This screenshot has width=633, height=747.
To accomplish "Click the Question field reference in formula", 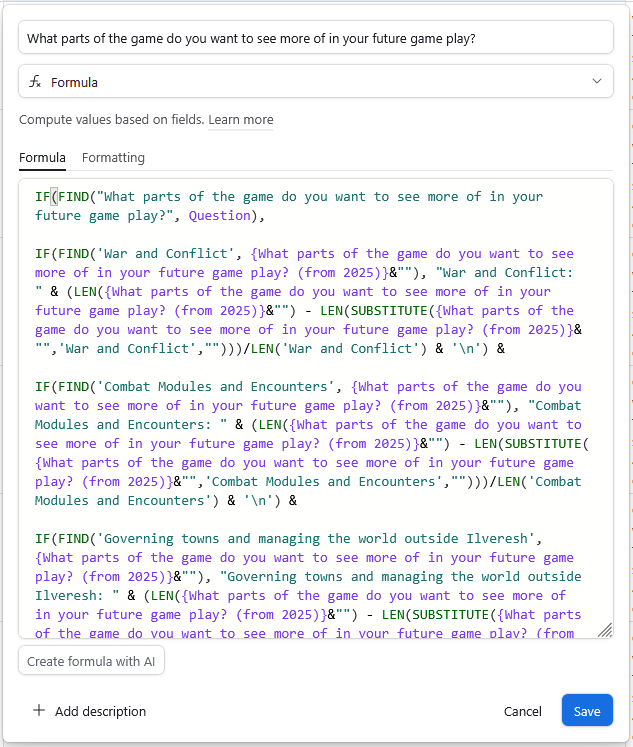I will (220, 216).
